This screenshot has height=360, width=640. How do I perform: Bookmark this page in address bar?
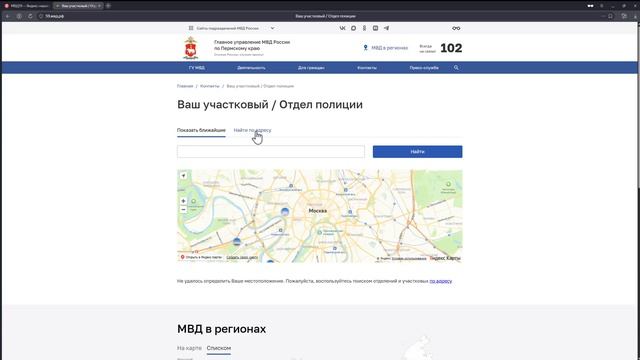[610, 16]
